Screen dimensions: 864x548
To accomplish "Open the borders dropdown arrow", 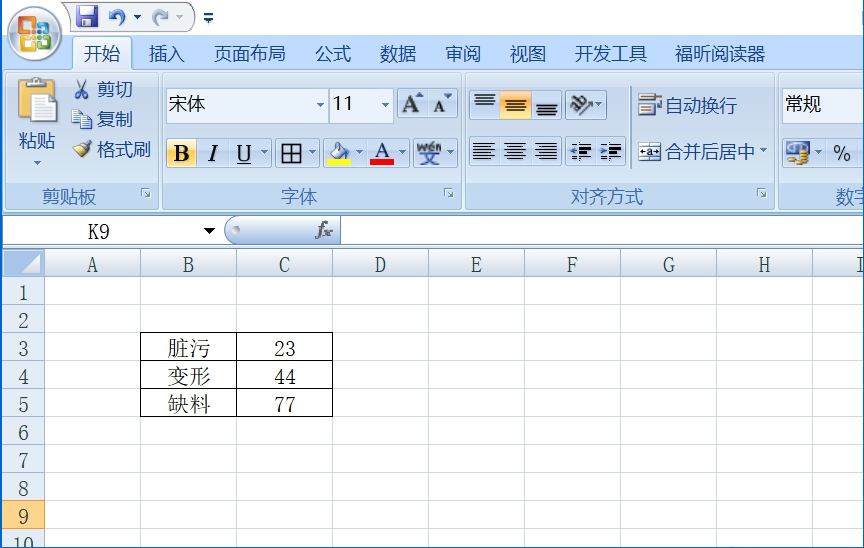I will pos(312,152).
